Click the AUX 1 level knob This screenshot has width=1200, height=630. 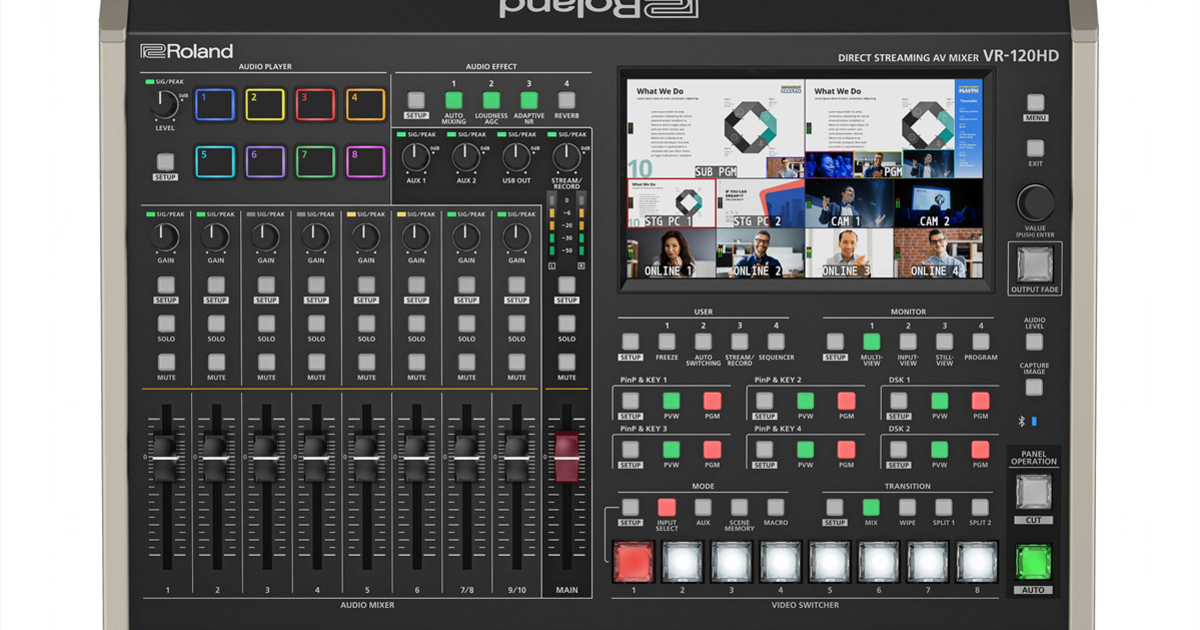pyautogui.click(x=416, y=157)
